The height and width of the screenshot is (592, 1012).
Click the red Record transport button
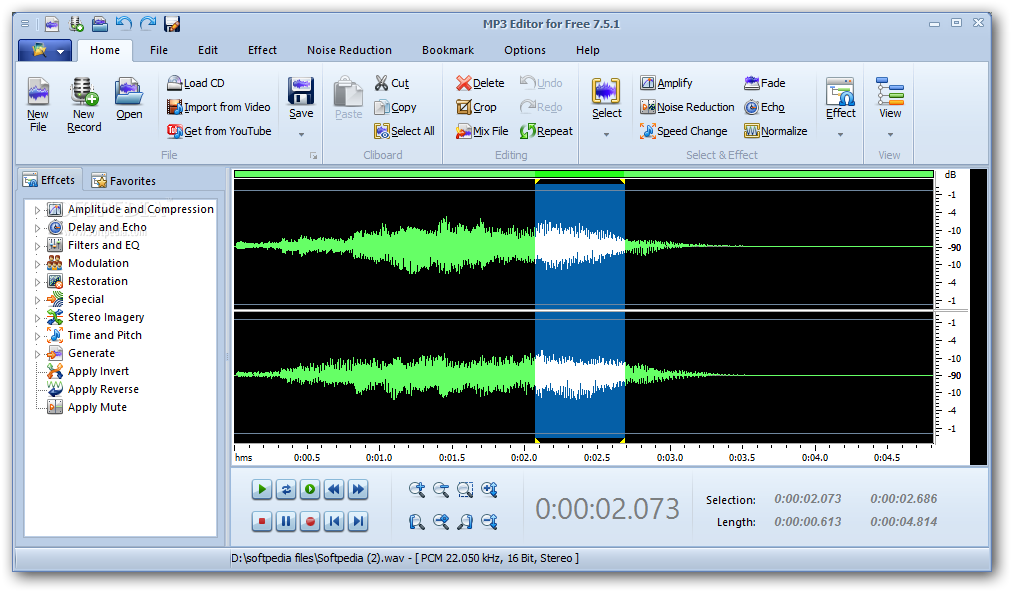click(x=310, y=521)
